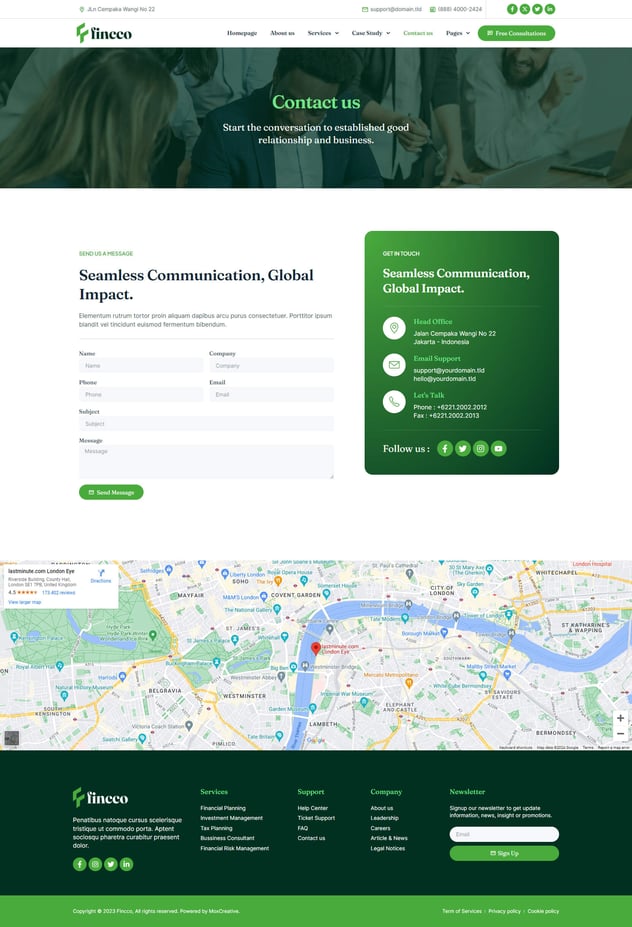
Task: Open Financial Planning footer link
Action: (x=223, y=808)
